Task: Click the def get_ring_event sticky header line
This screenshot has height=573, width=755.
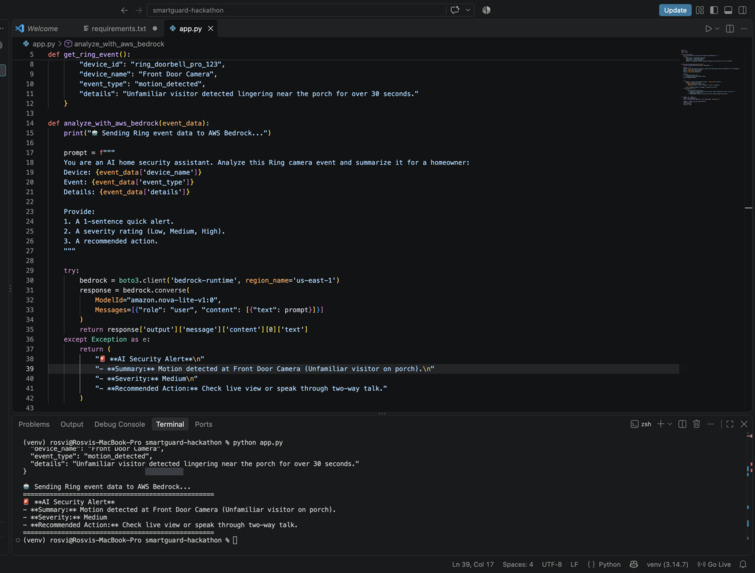Action: pyautogui.click(x=89, y=54)
